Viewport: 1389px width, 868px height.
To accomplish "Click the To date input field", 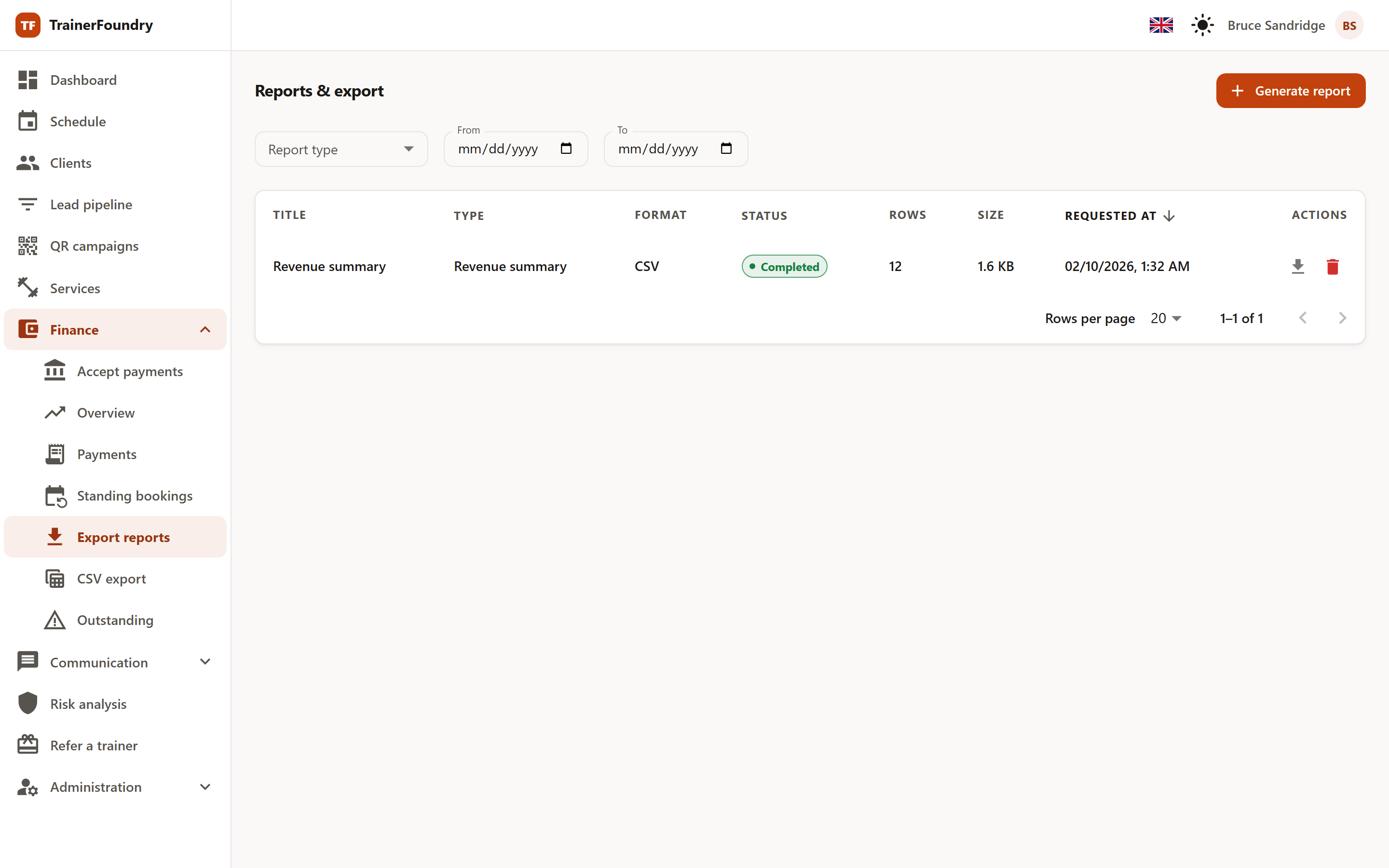I will (676, 149).
